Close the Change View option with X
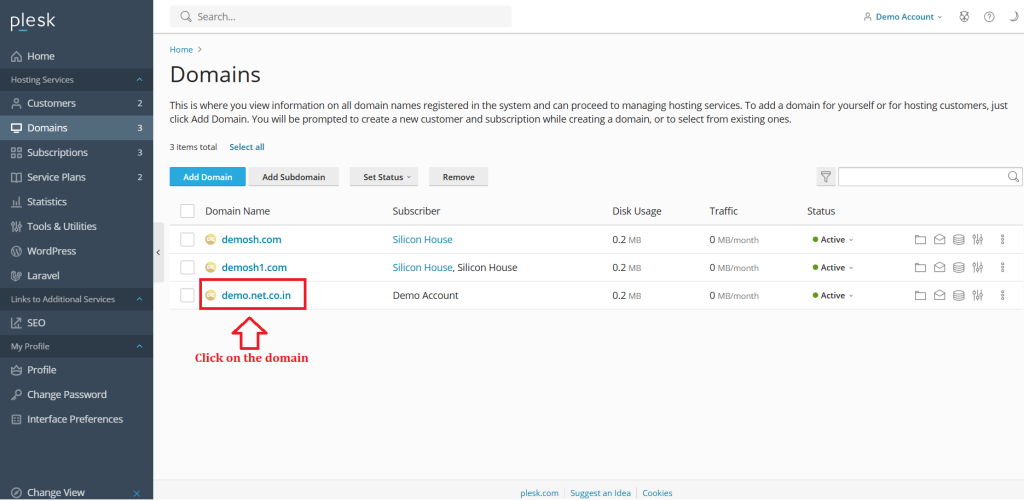This screenshot has height=501, width=1024. coord(136,493)
